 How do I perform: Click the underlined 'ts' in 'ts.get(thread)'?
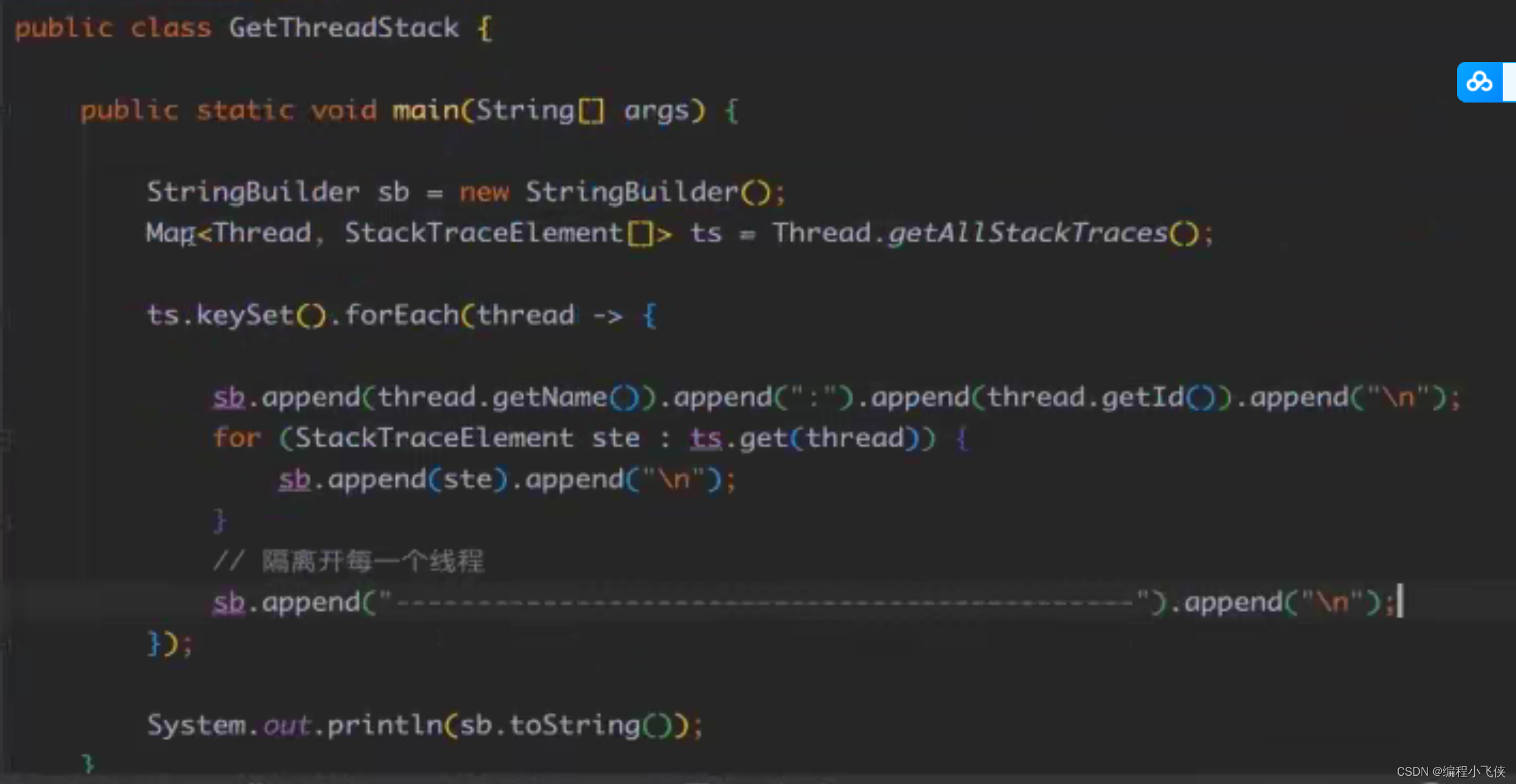[706, 439]
